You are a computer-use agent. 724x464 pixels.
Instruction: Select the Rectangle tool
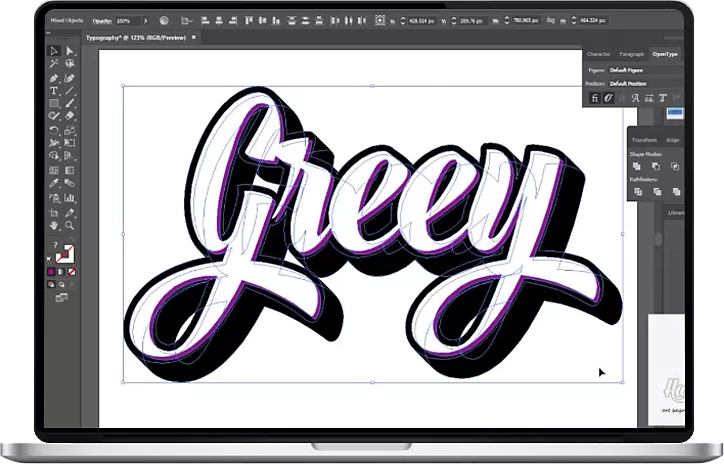coord(54,103)
